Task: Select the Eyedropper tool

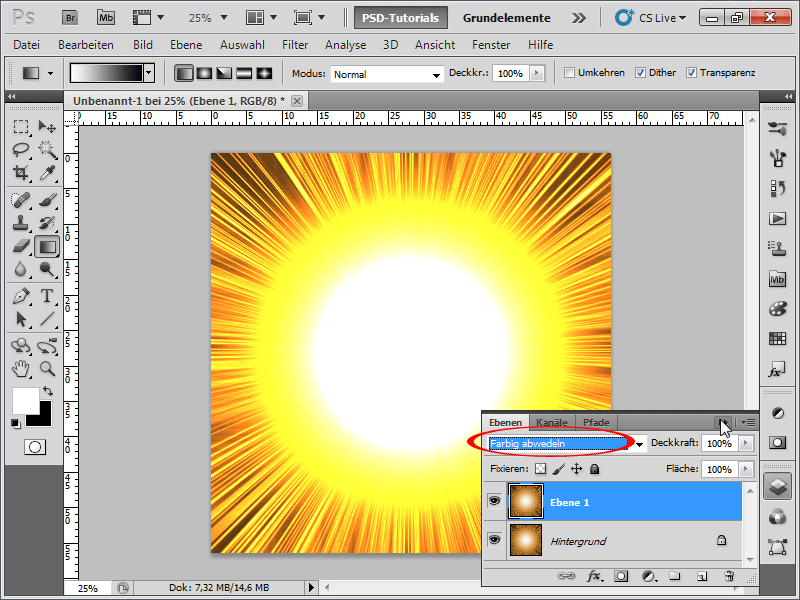Action: (x=47, y=173)
